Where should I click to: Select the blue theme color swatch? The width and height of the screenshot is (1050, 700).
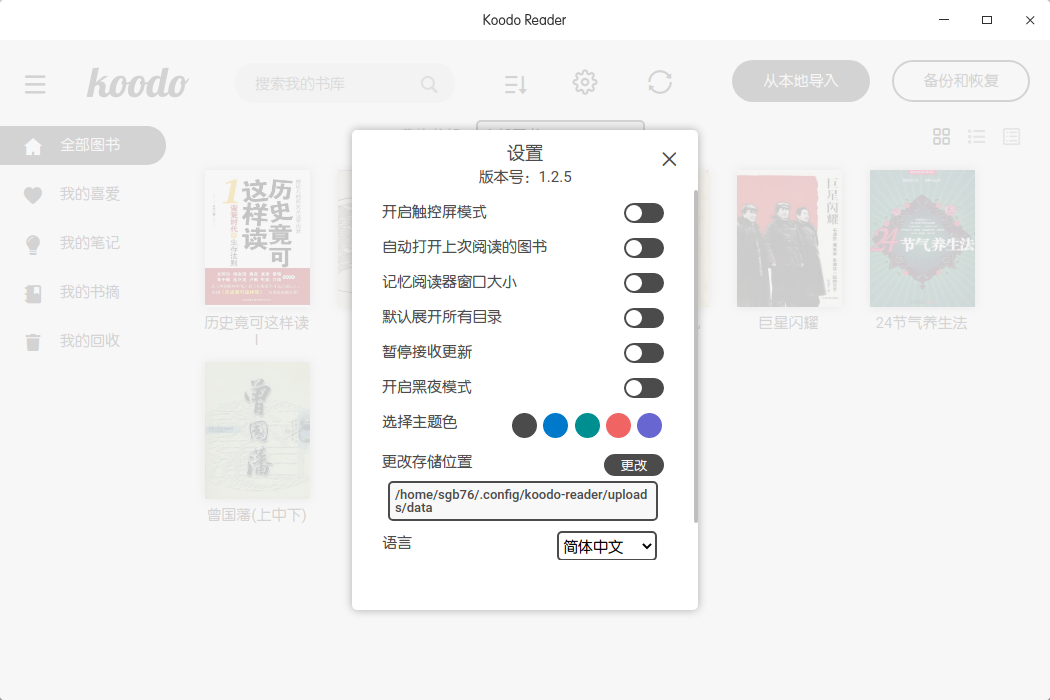(x=555, y=426)
